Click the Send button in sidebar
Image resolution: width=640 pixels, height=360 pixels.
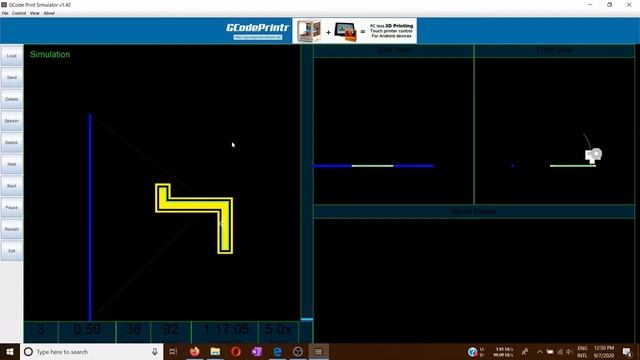11,78
